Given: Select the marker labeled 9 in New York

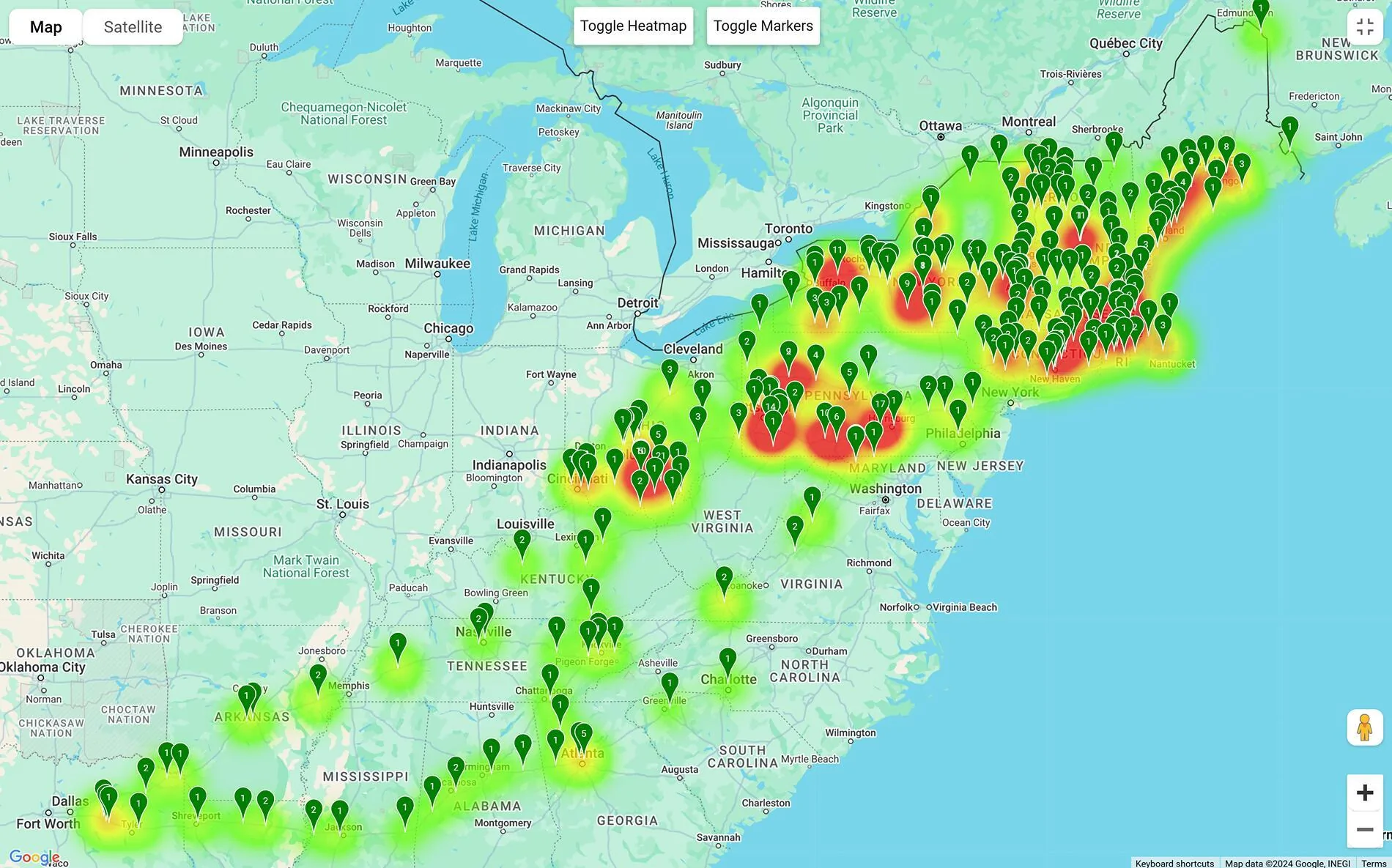Looking at the screenshot, I should pos(907,289).
